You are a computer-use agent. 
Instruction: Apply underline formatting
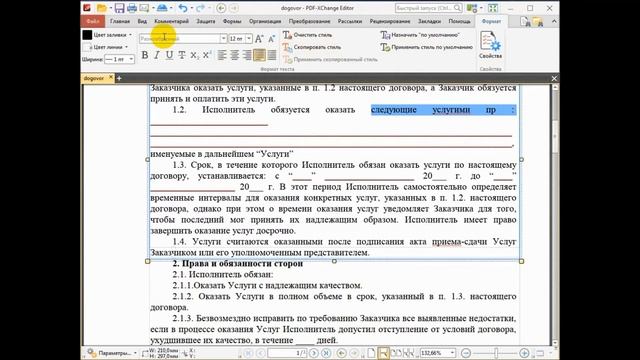point(169,55)
